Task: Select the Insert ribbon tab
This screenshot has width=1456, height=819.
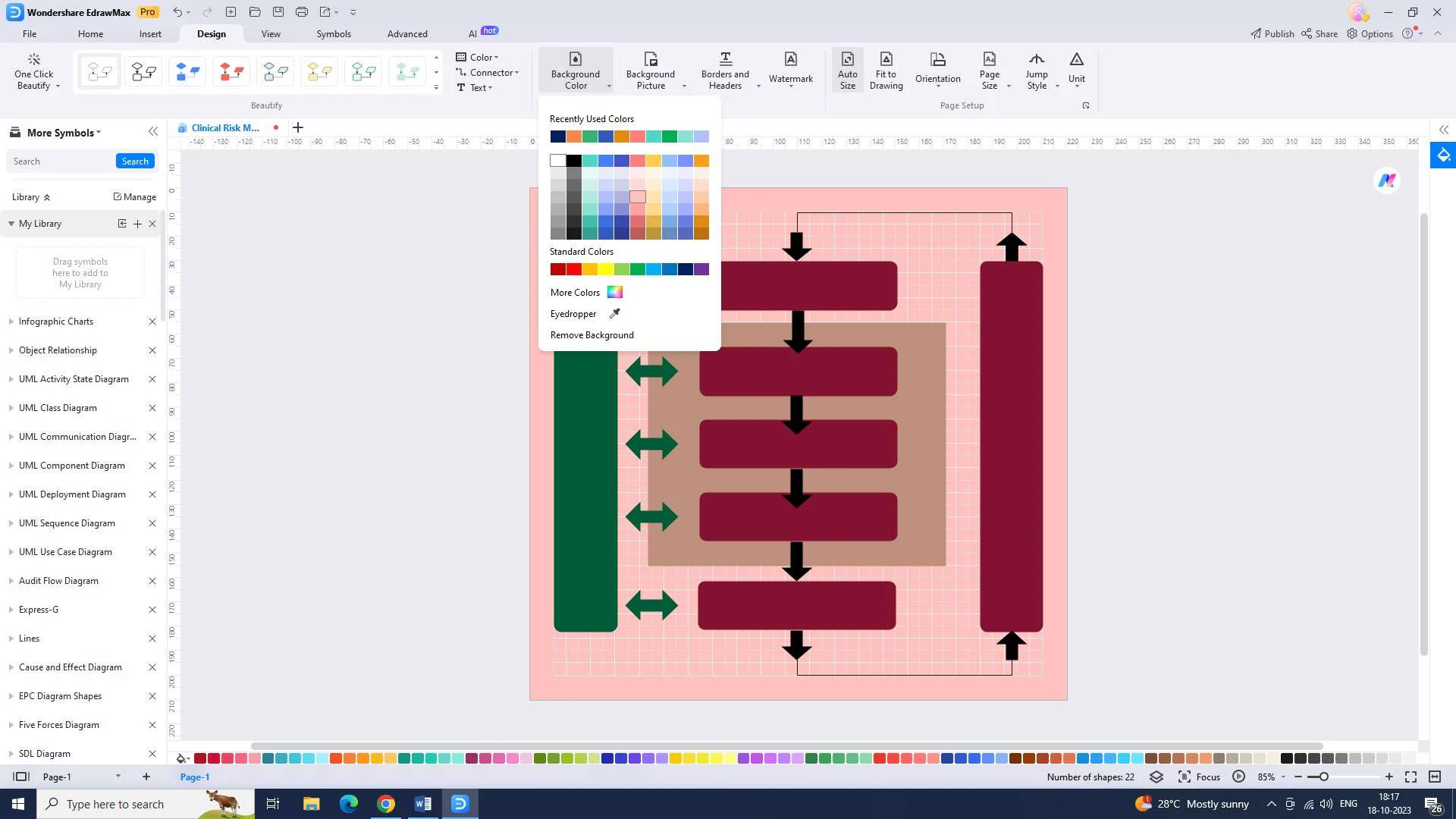Action: [150, 33]
